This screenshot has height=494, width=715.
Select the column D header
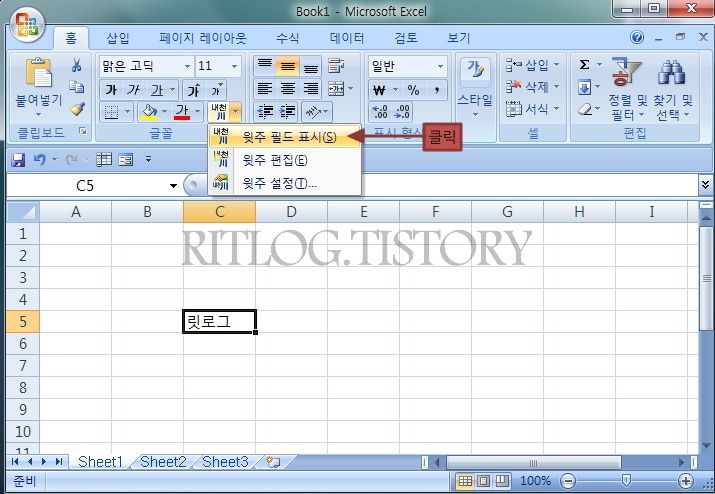tap(291, 212)
